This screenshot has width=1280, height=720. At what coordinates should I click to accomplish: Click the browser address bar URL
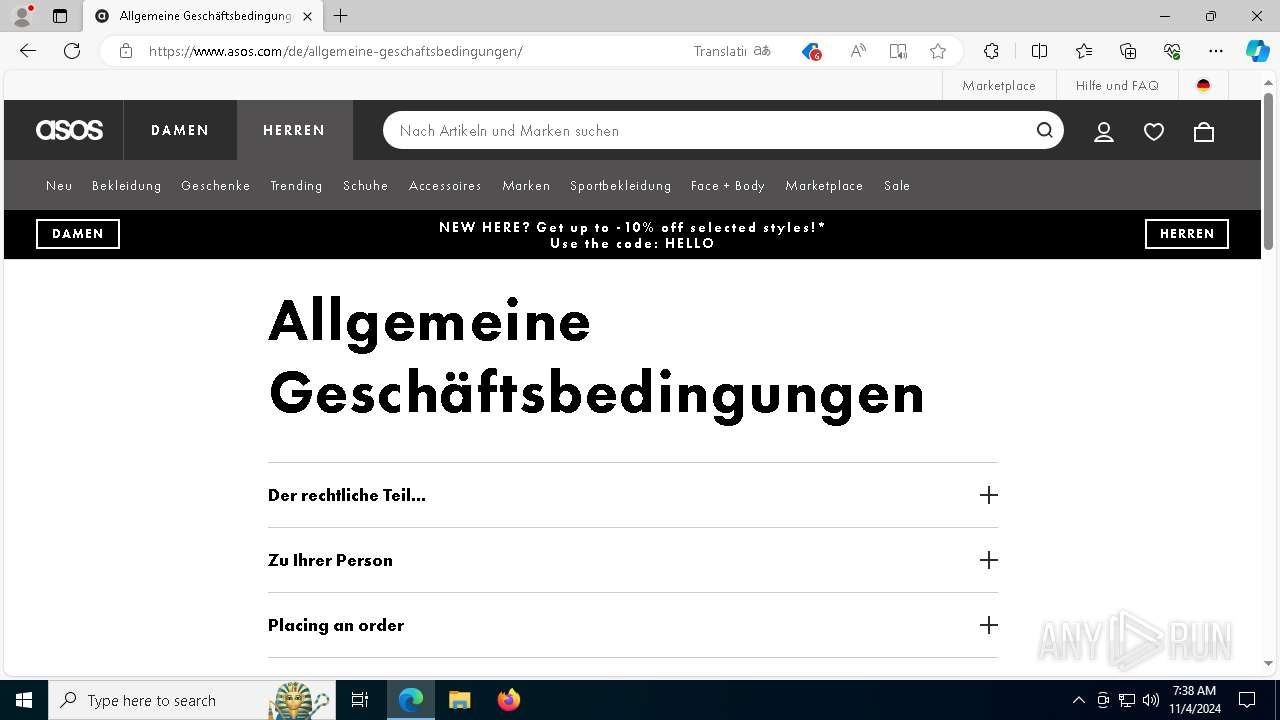335,51
